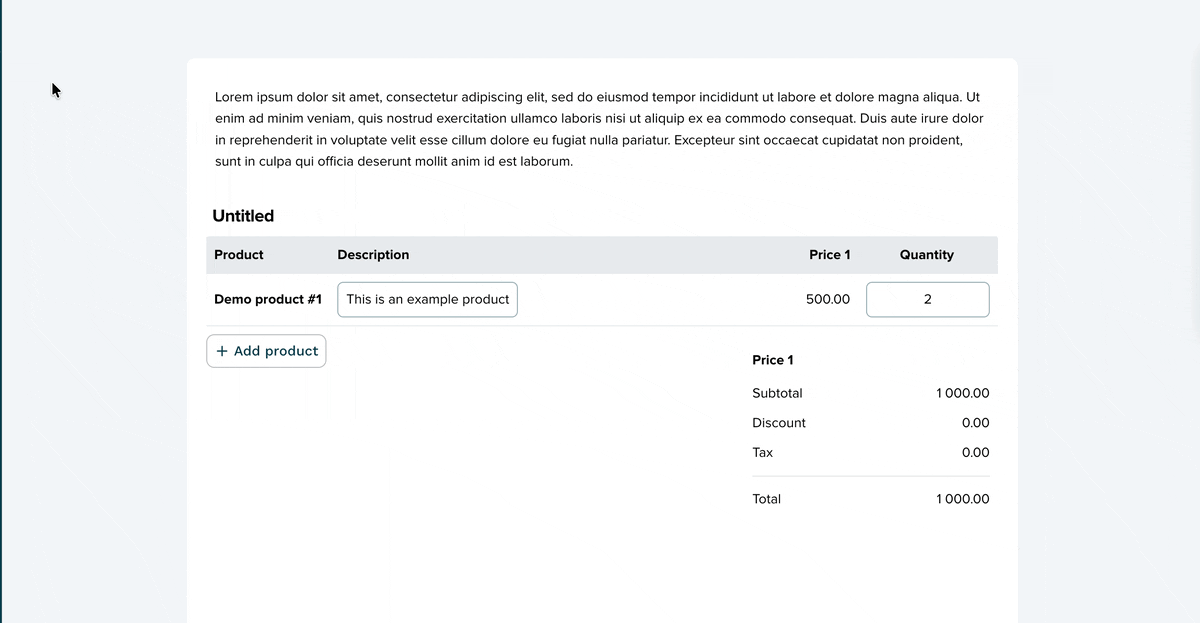Click the Discount label
This screenshot has width=1200, height=623.
[x=779, y=423]
